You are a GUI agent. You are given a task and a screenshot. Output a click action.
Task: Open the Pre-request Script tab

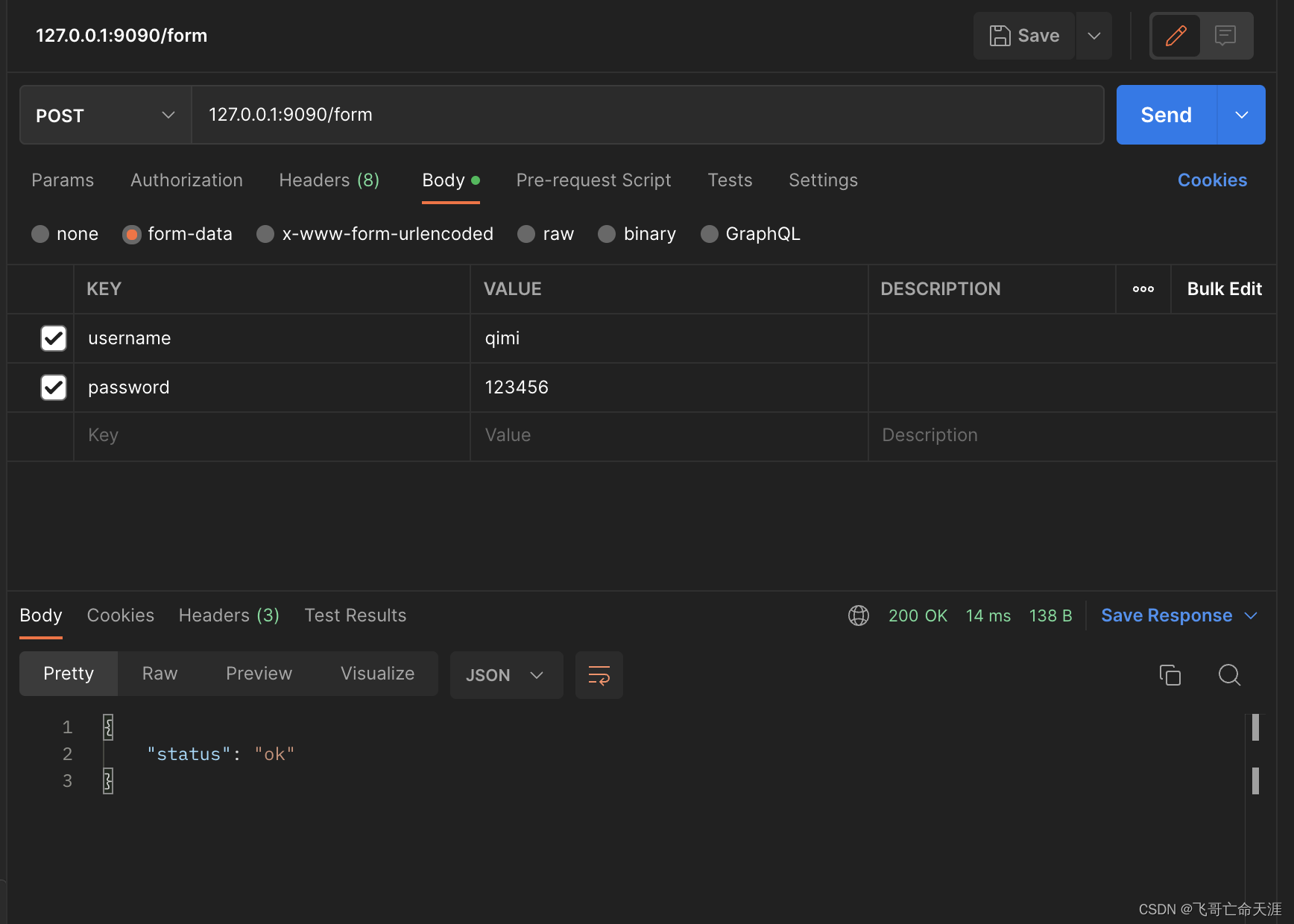click(x=593, y=180)
